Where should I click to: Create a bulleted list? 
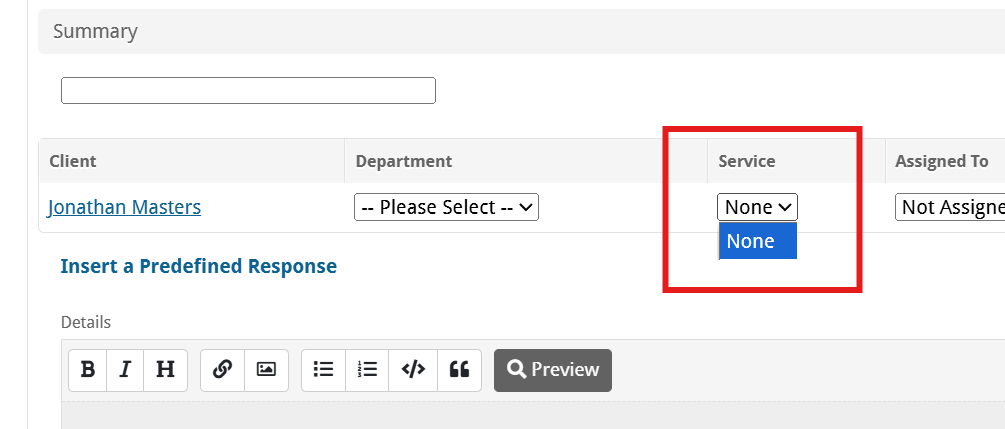(x=324, y=370)
